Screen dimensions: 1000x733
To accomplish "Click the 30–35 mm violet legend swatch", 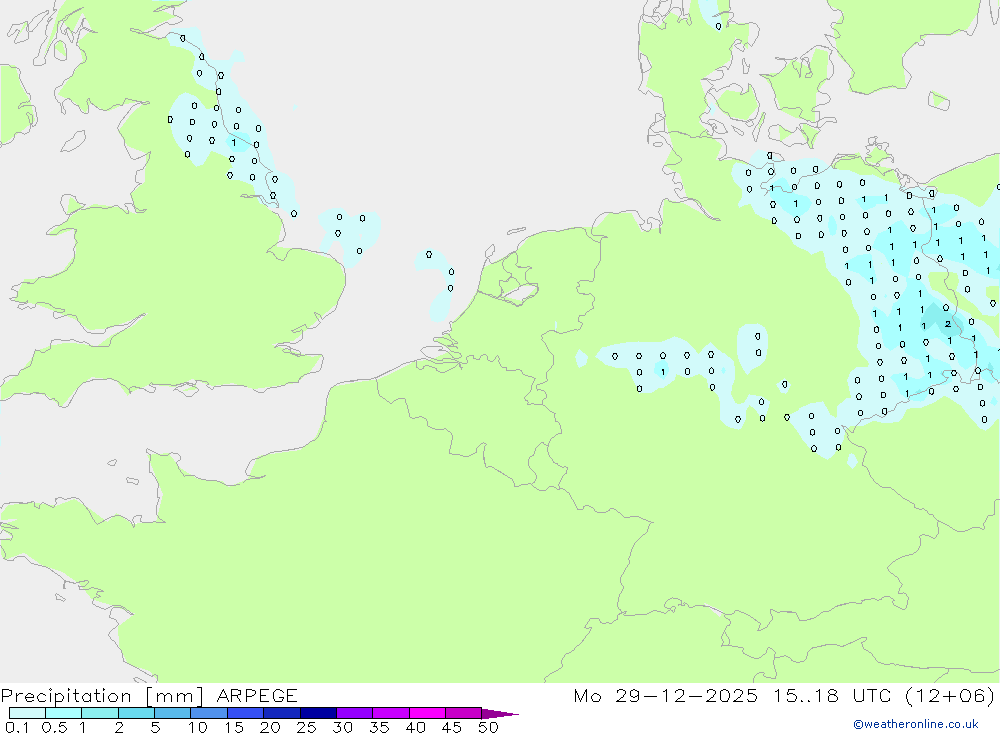I will click(x=355, y=713).
